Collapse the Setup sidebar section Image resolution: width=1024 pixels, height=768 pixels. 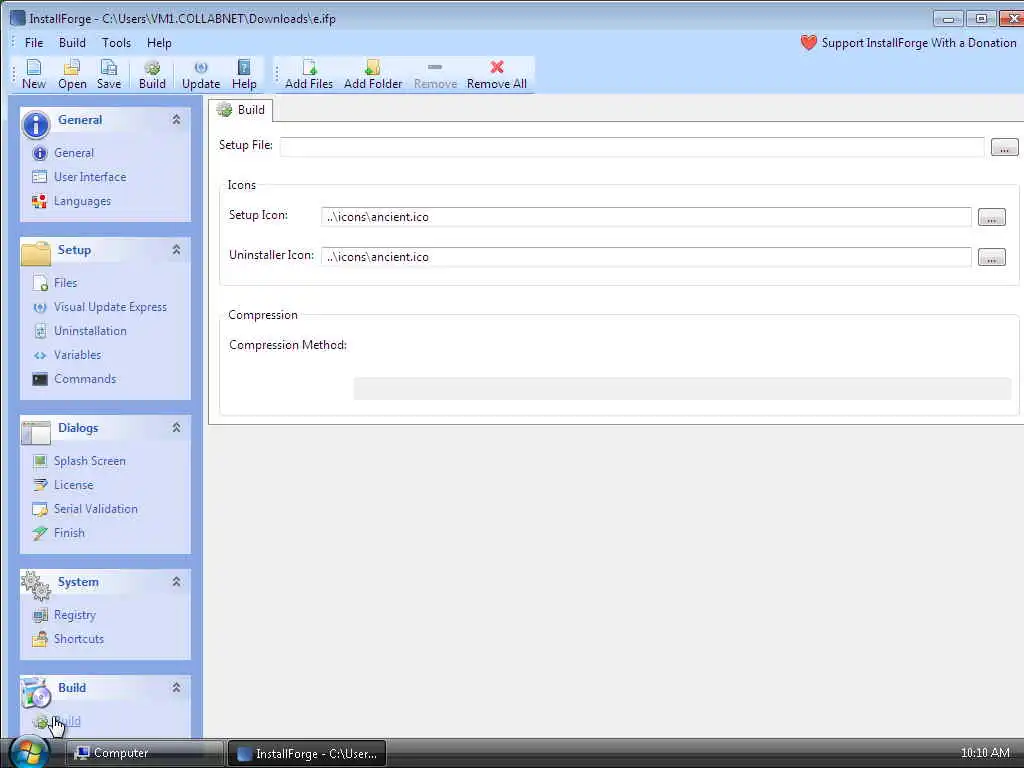click(x=176, y=249)
